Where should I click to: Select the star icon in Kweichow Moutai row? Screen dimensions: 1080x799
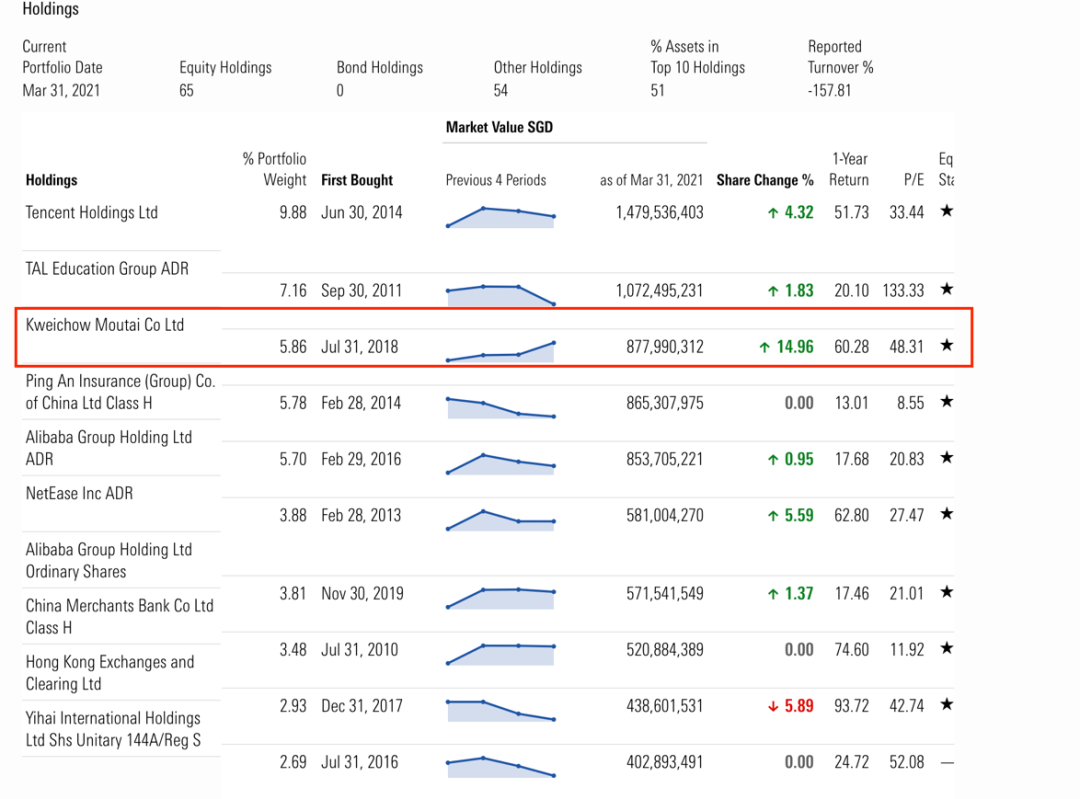(946, 346)
